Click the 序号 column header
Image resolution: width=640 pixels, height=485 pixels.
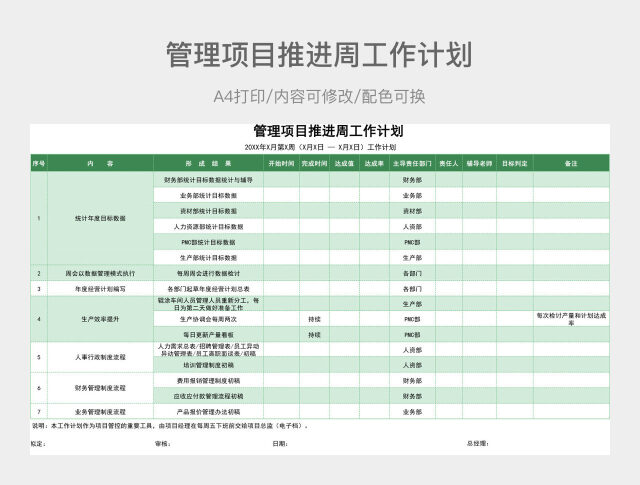tap(39, 163)
